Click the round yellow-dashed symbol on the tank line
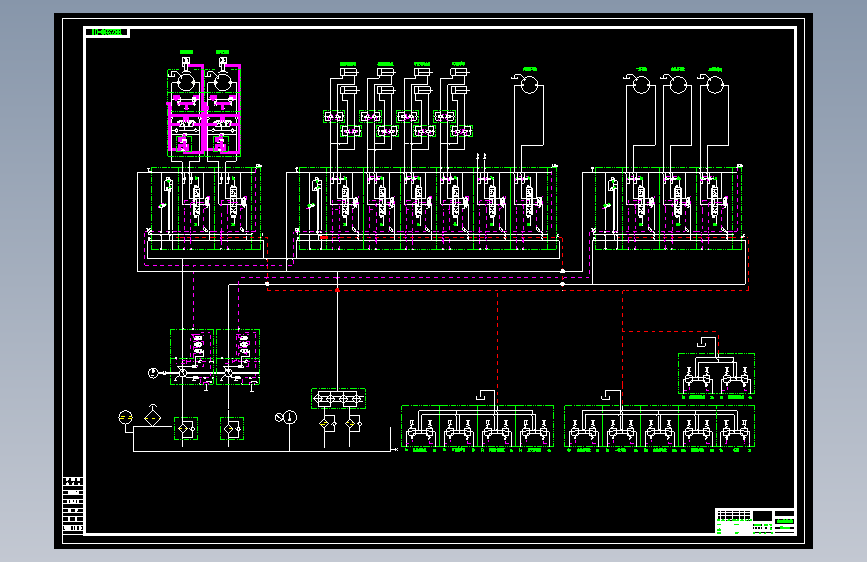The image size is (867, 562). click(126, 418)
